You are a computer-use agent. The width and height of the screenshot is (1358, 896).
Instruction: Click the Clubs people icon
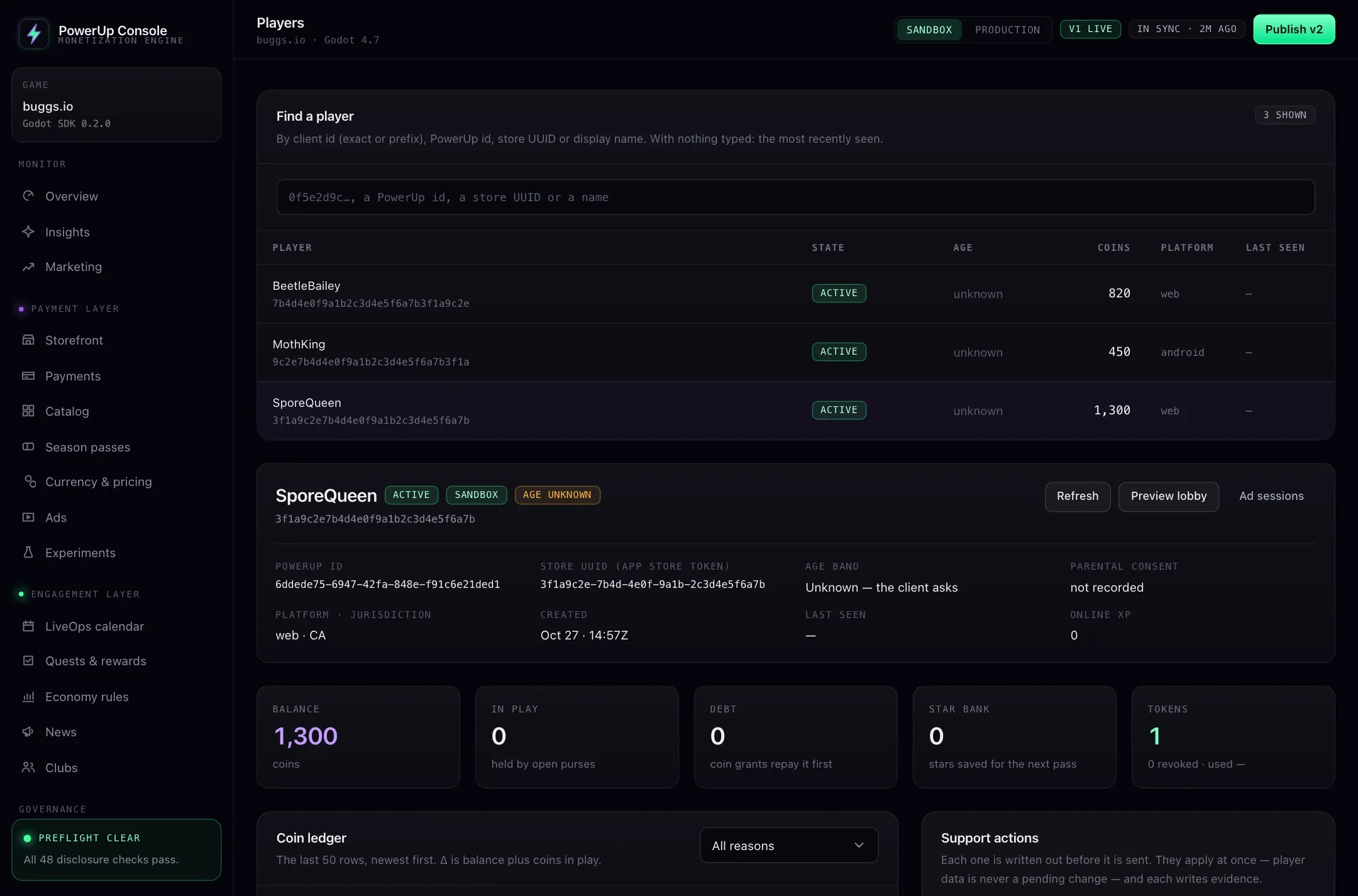28,767
